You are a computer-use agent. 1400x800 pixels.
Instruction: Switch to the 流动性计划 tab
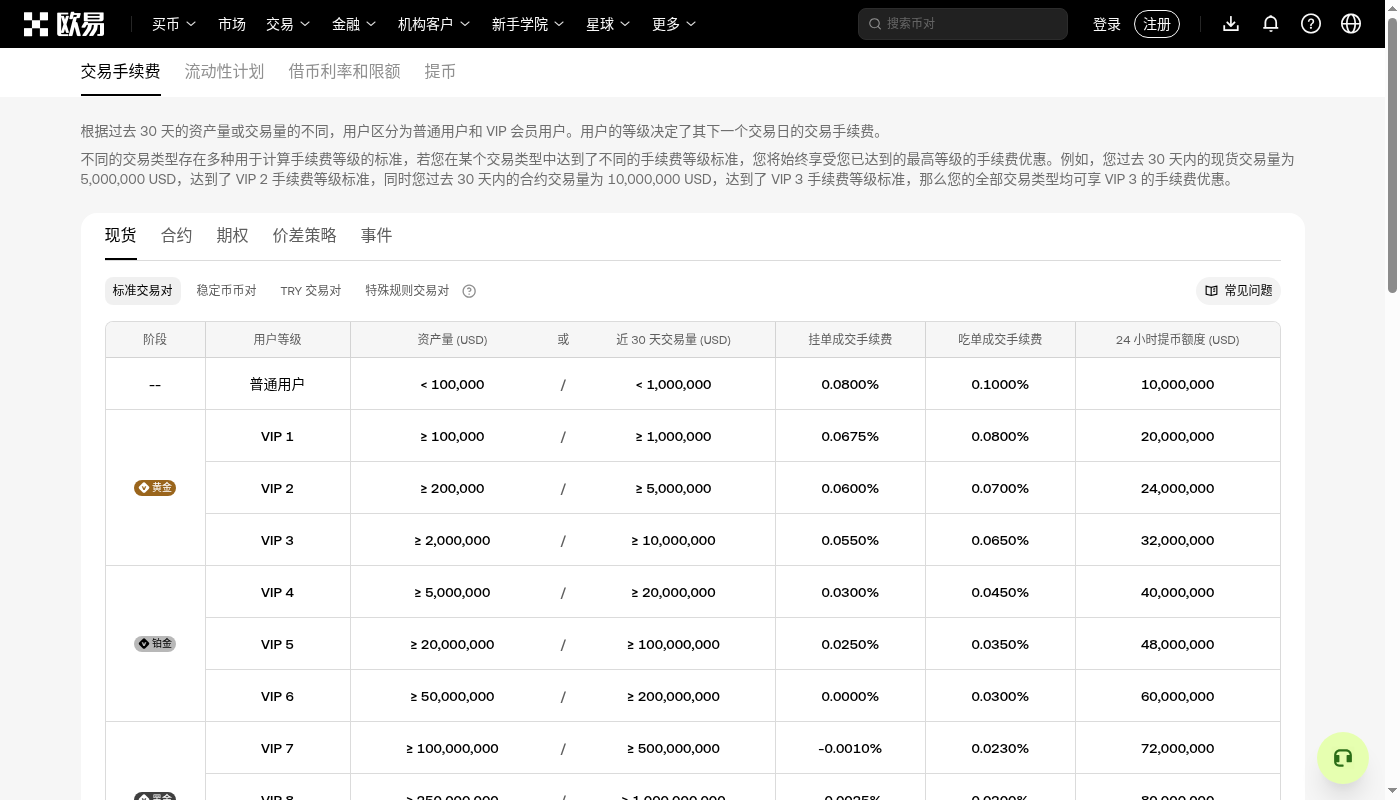(225, 72)
